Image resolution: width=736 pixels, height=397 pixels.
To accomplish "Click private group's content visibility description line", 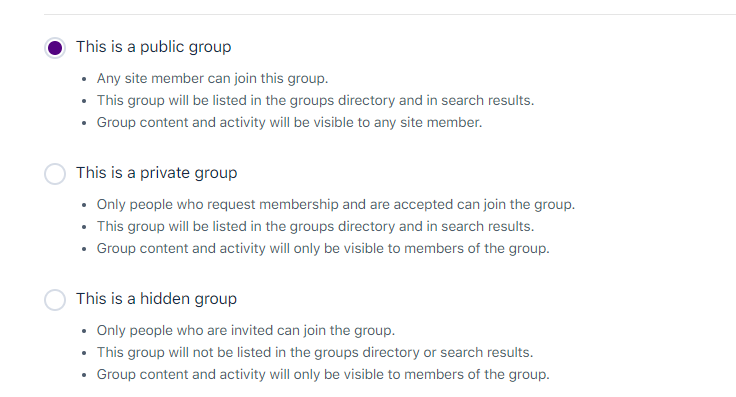I will (x=323, y=248).
